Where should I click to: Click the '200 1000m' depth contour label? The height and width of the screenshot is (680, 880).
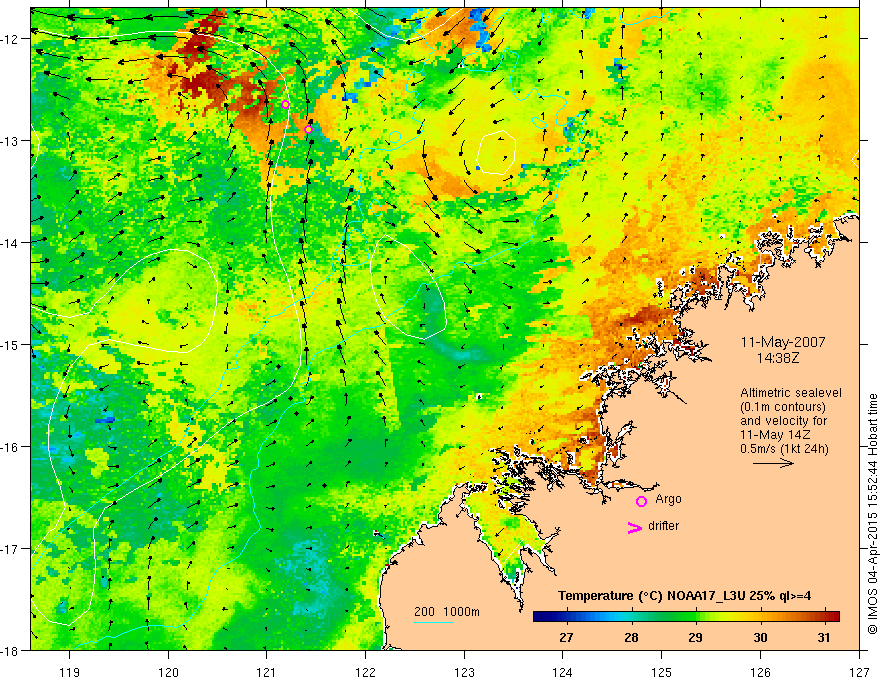tap(447, 612)
